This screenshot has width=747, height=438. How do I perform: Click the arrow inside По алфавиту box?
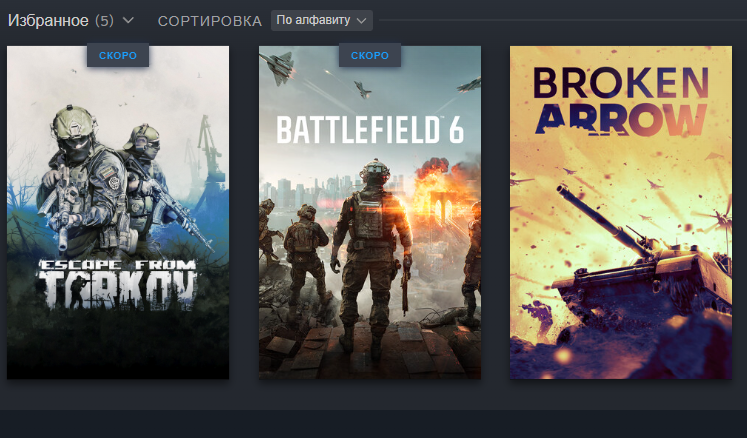362,21
